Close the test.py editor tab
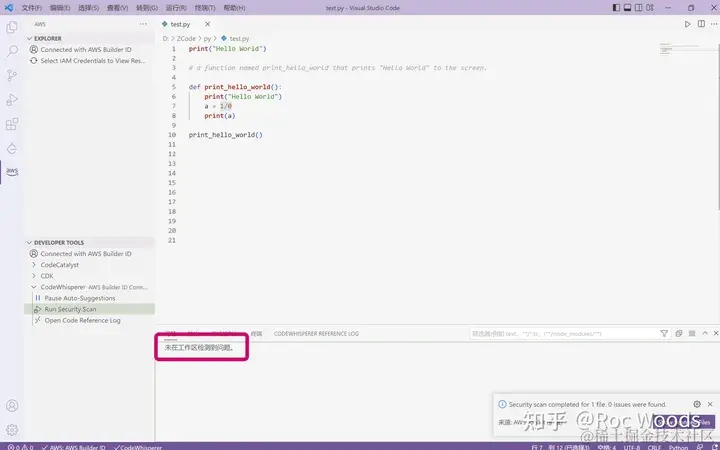 208,24
